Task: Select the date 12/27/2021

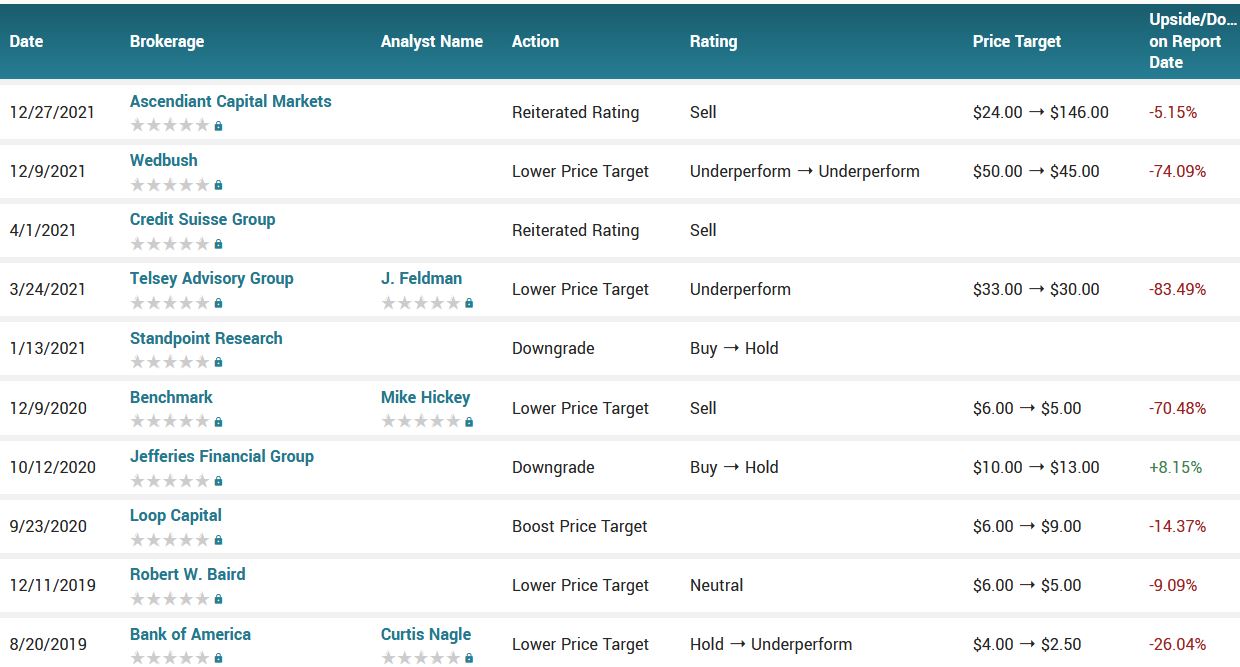Action: [52, 112]
